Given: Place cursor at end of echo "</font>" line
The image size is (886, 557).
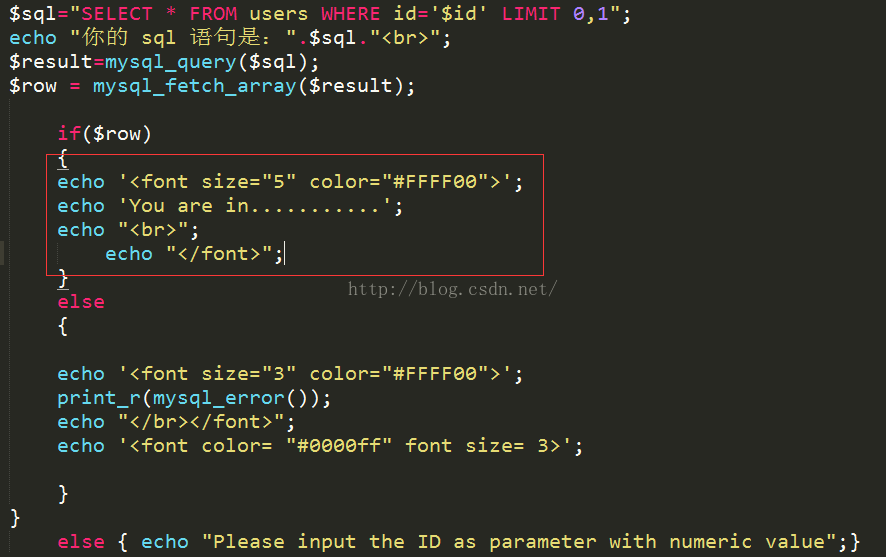Looking at the screenshot, I should (x=284, y=254).
